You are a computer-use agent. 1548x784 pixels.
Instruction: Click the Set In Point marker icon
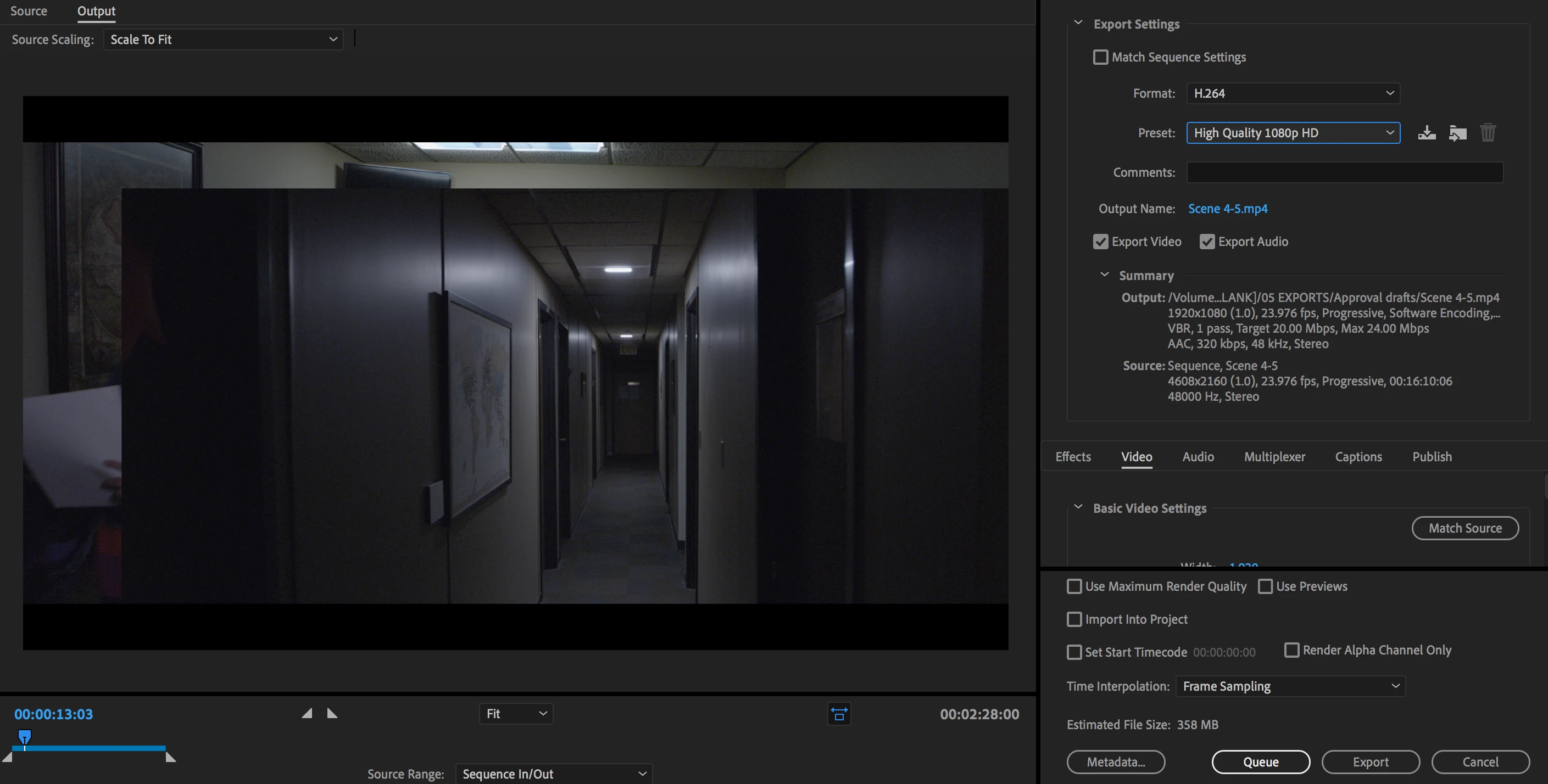307,714
